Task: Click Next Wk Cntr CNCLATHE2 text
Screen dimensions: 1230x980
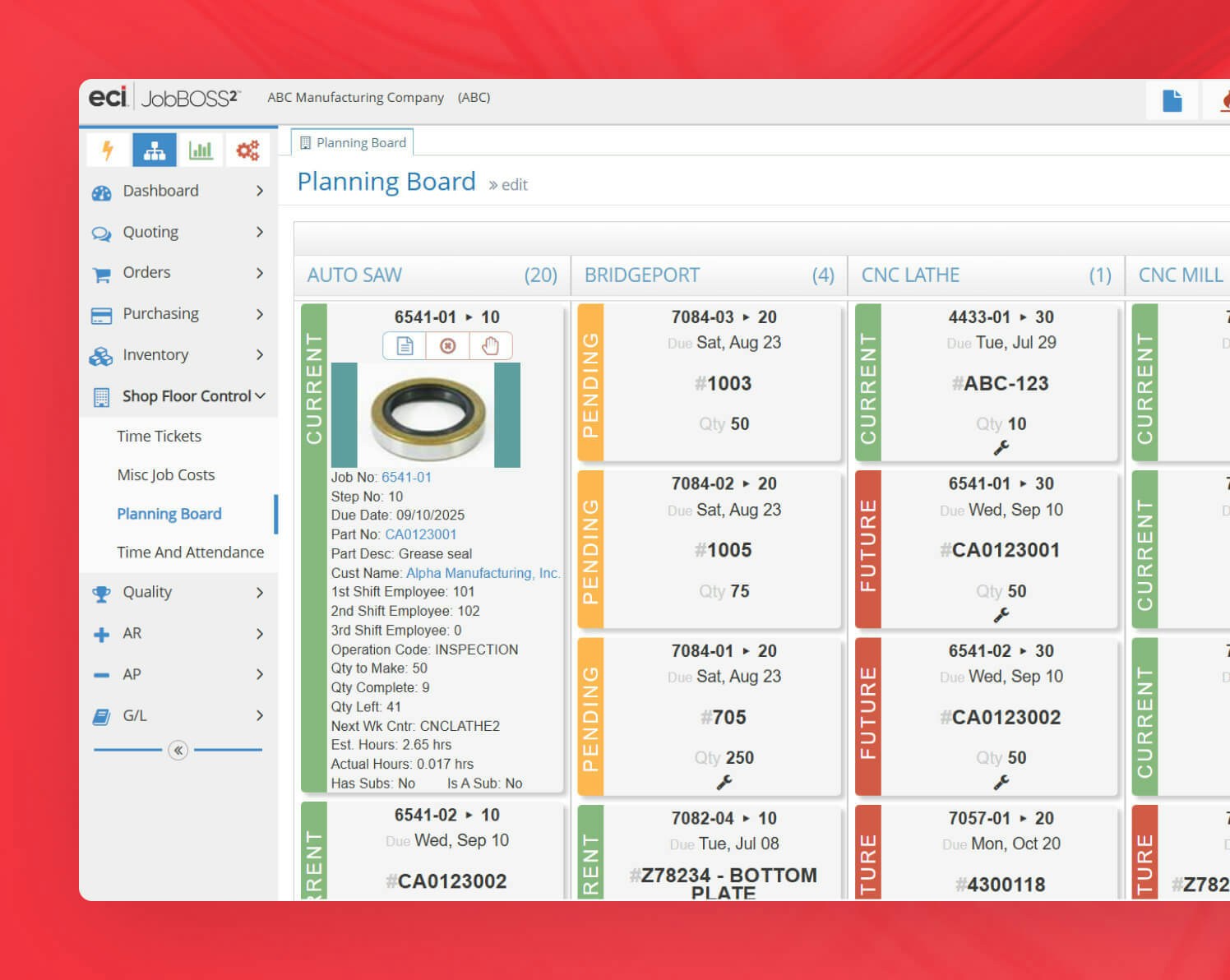Action: 415,726
